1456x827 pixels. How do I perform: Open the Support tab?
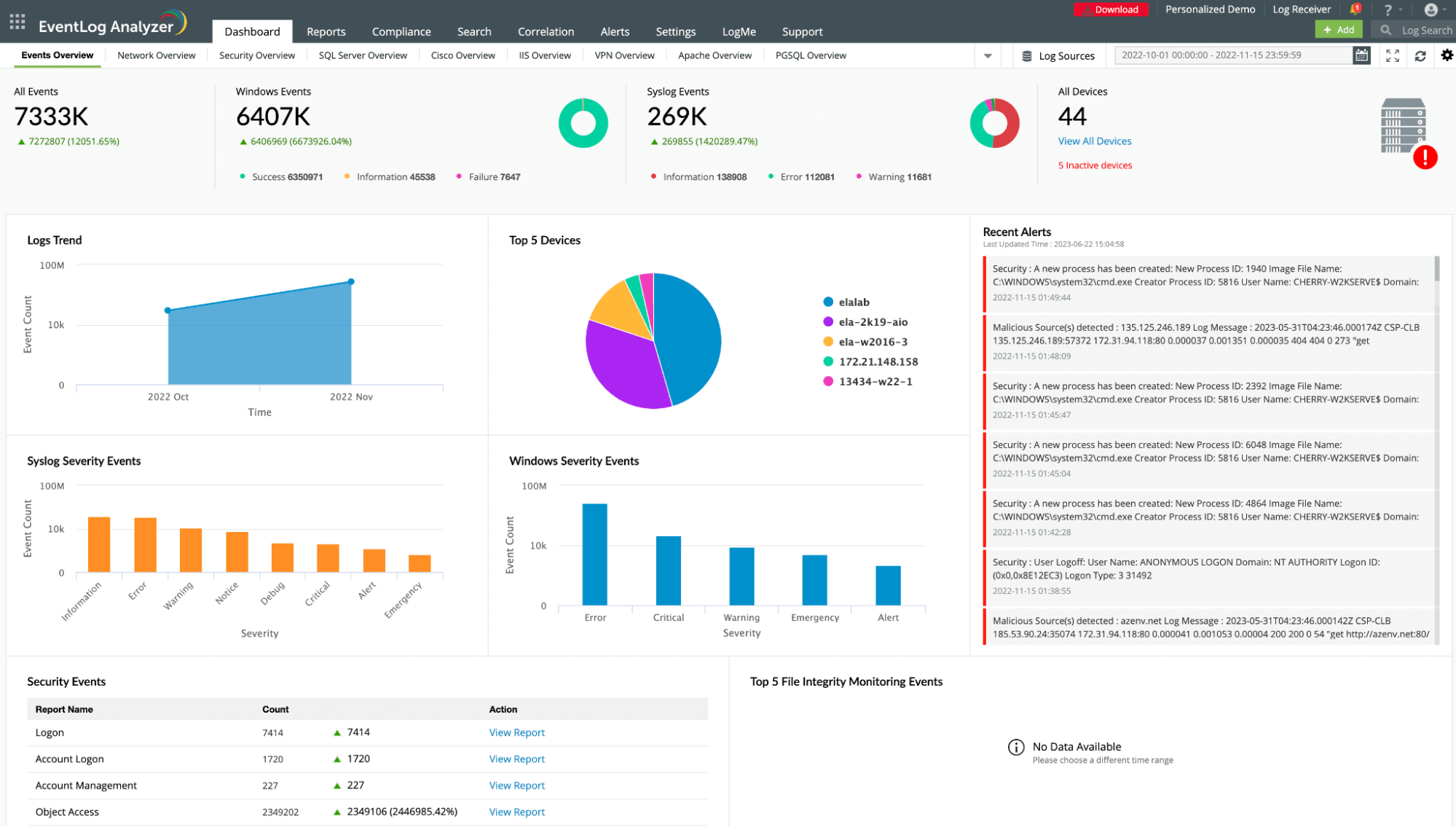click(x=802, y=31)
